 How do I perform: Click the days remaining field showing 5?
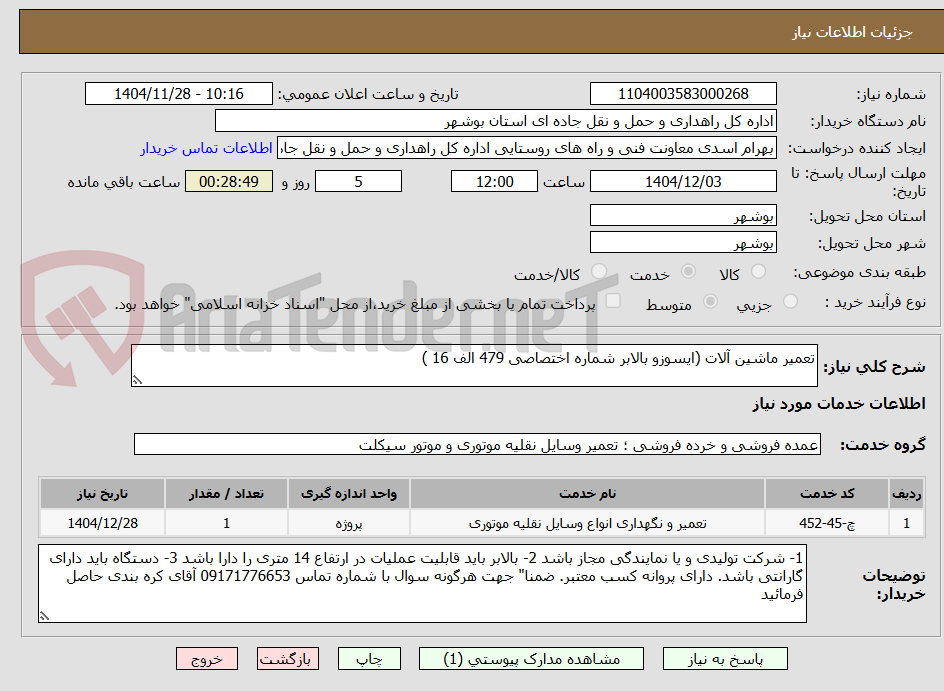coord(358,181)
